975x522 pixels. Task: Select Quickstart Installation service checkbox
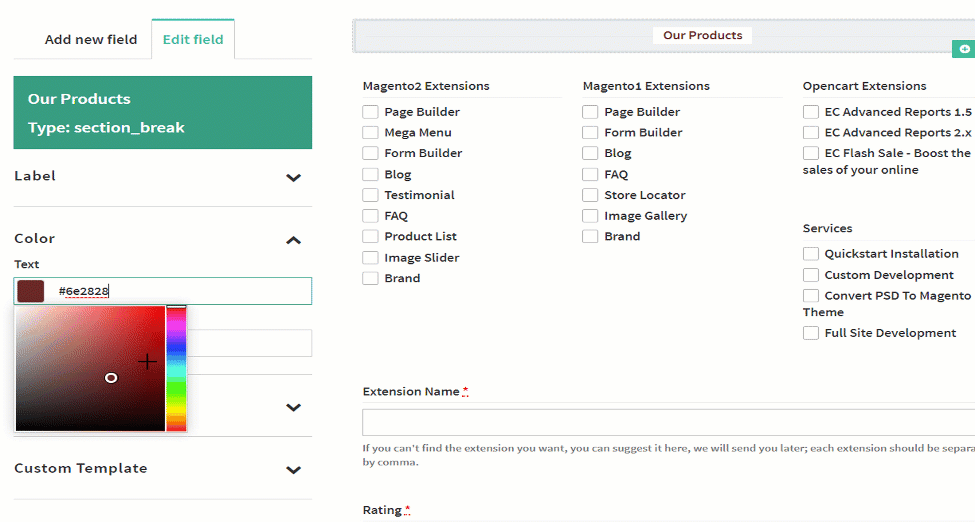click(x=811, y=254)
